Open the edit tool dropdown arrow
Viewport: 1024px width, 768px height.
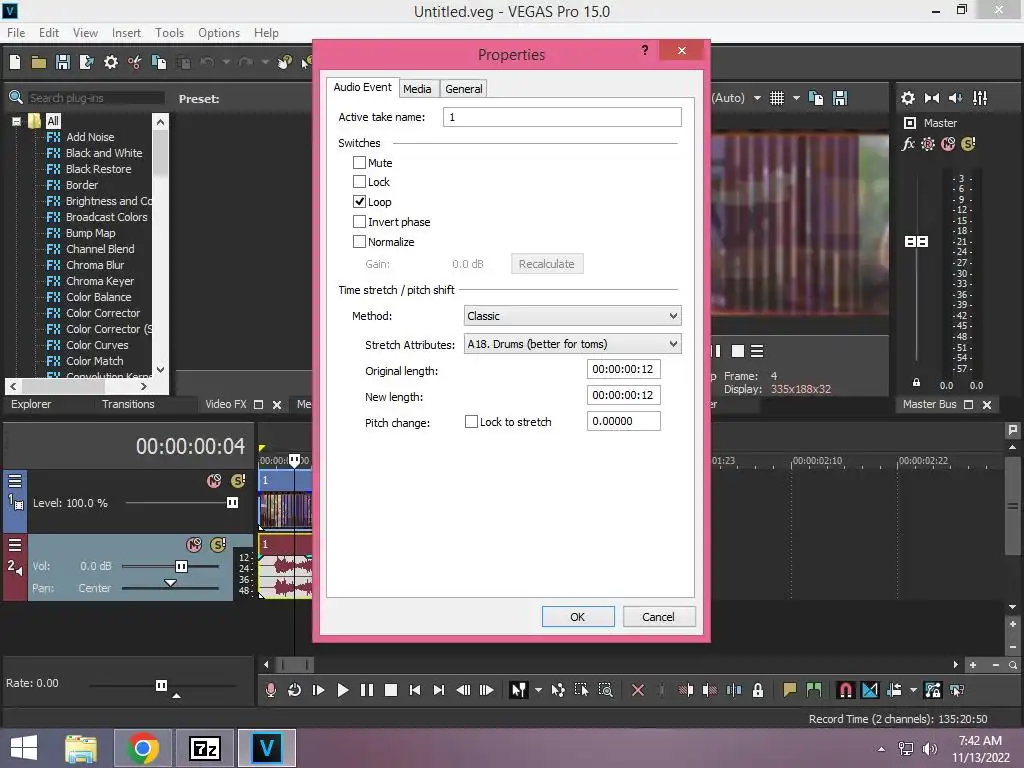pos(538,690)
